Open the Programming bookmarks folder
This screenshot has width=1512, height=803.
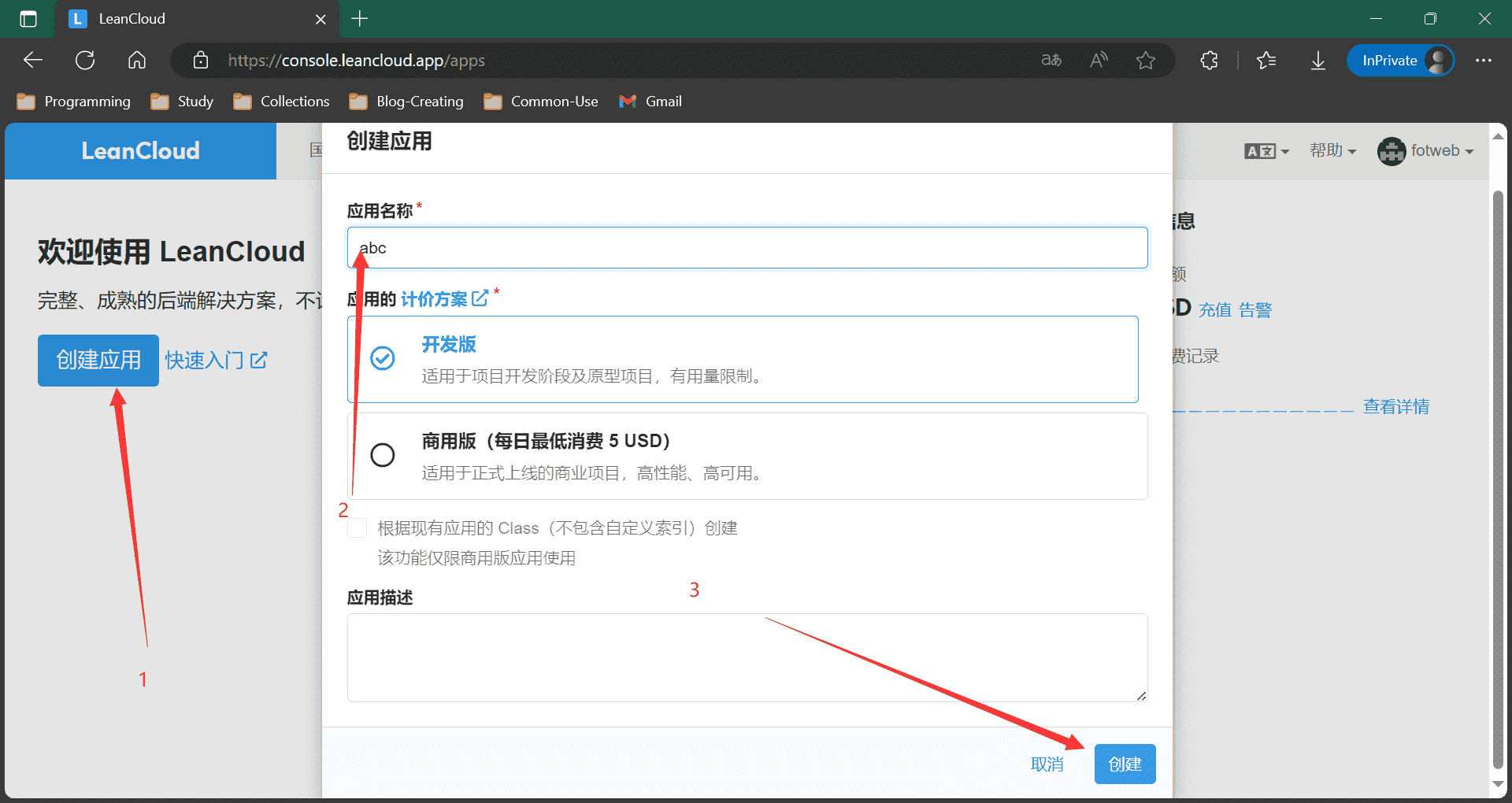(x=74, y=102)
